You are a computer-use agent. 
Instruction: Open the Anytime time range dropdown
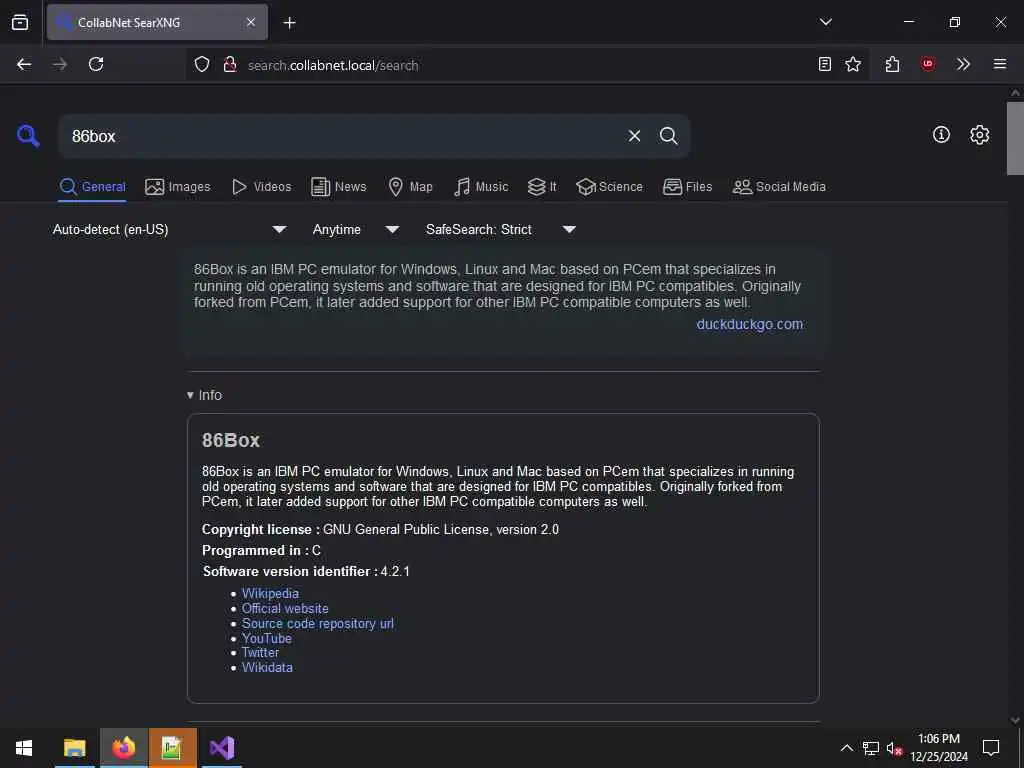[356, 229]
